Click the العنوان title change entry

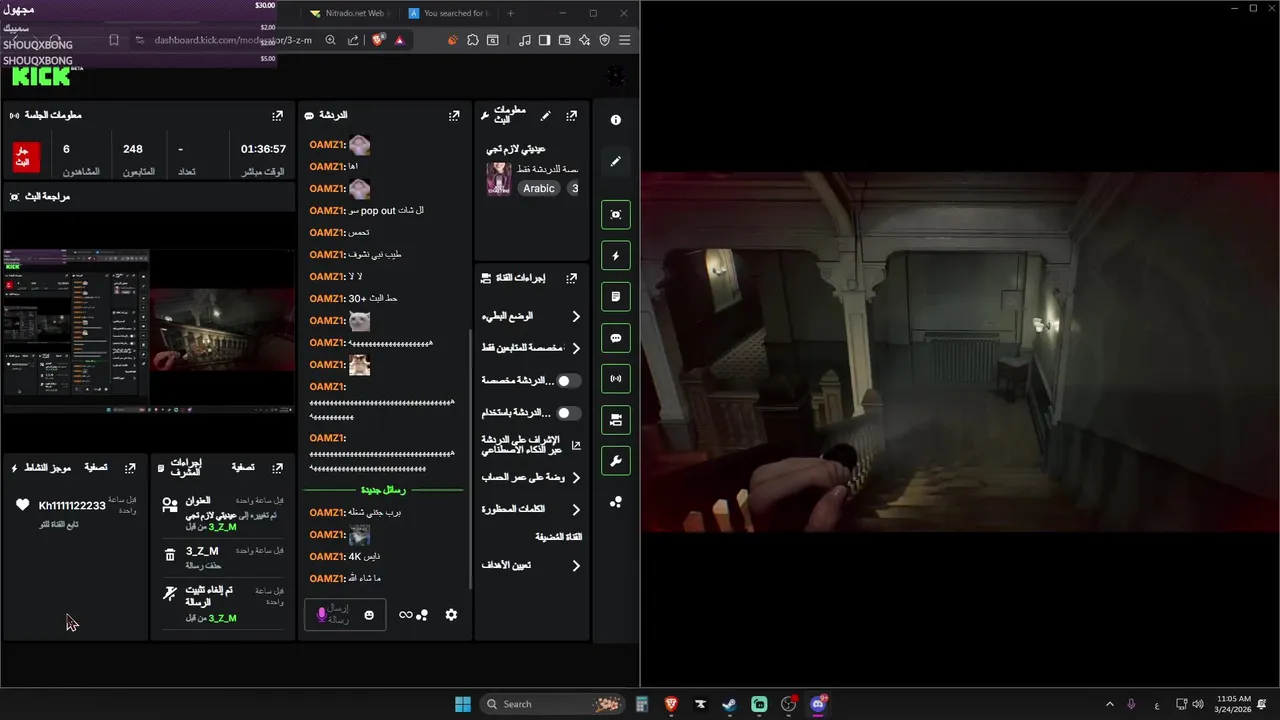click(x=224, y=513)
